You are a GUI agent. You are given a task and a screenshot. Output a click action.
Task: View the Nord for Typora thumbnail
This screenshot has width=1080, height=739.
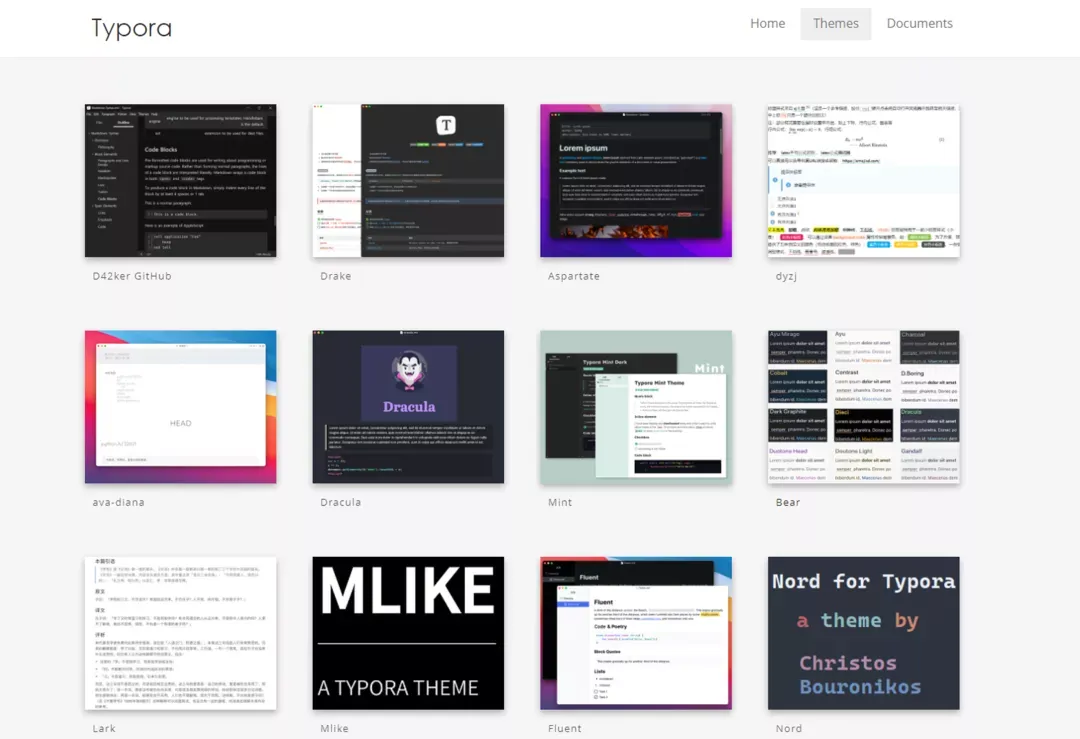coord(863,633)
